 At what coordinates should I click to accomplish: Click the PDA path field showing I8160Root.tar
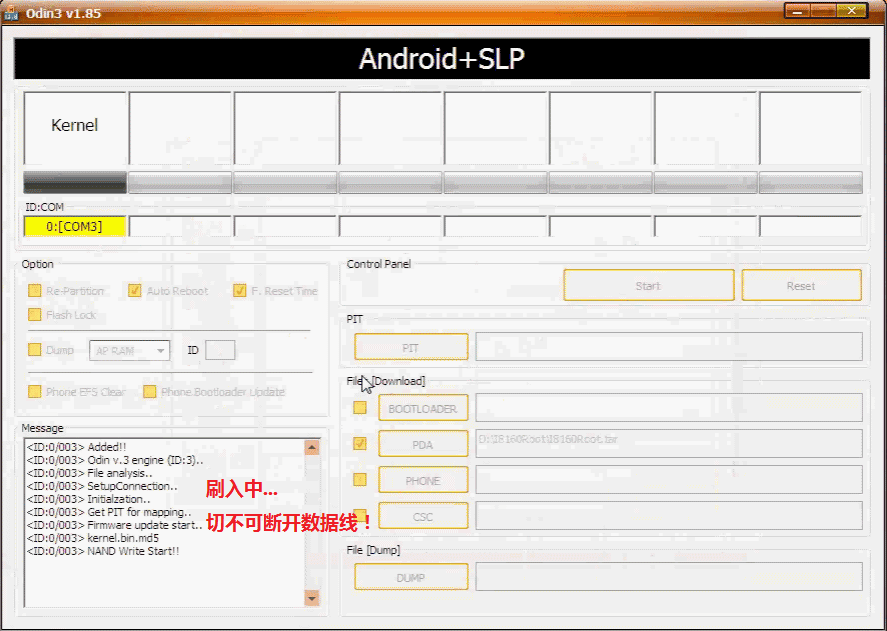pyautogui.click(x=669, y=444)
